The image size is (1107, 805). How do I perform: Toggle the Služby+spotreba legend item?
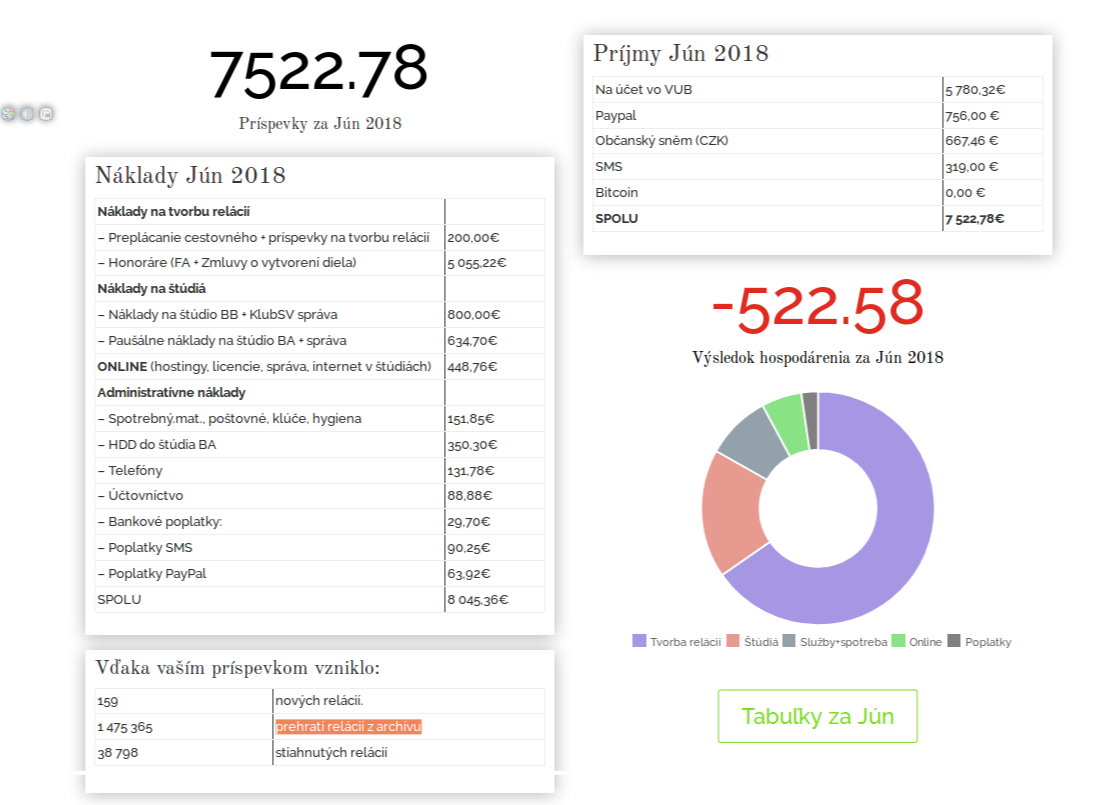pyautogui.click(x=835, y=641)
